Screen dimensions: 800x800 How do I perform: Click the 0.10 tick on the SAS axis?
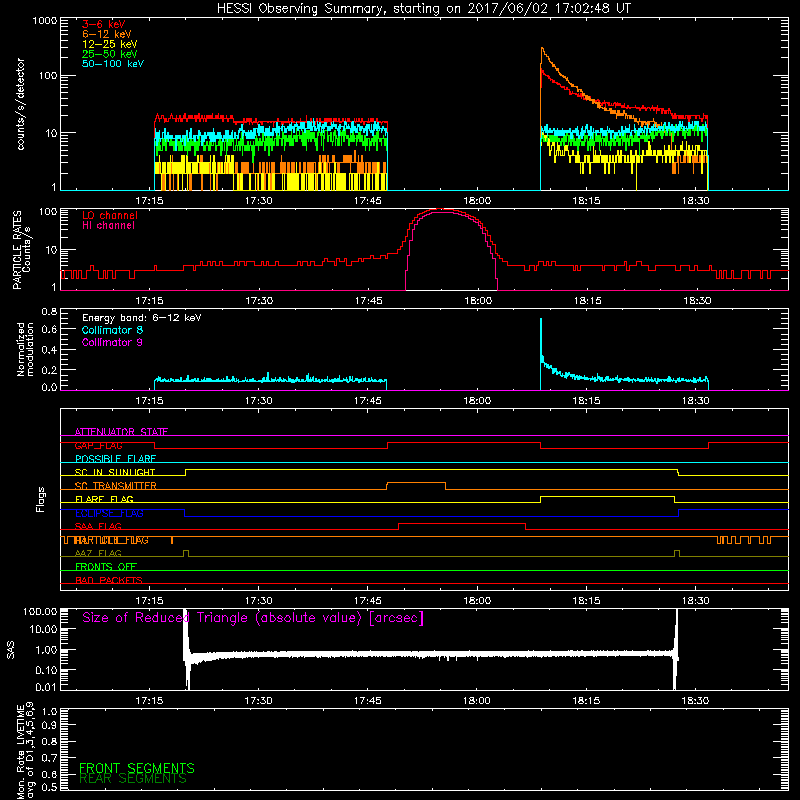tap(46, 670)
